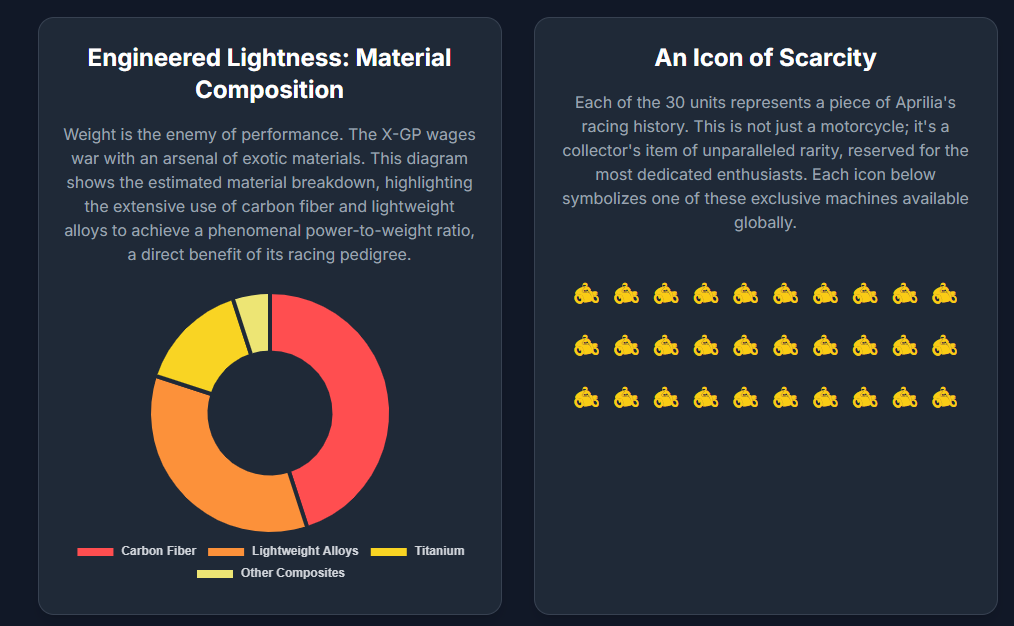The image size is (1014, 626).
Task: Toggle the Carbon Fiber legend label
Action: 158,551
